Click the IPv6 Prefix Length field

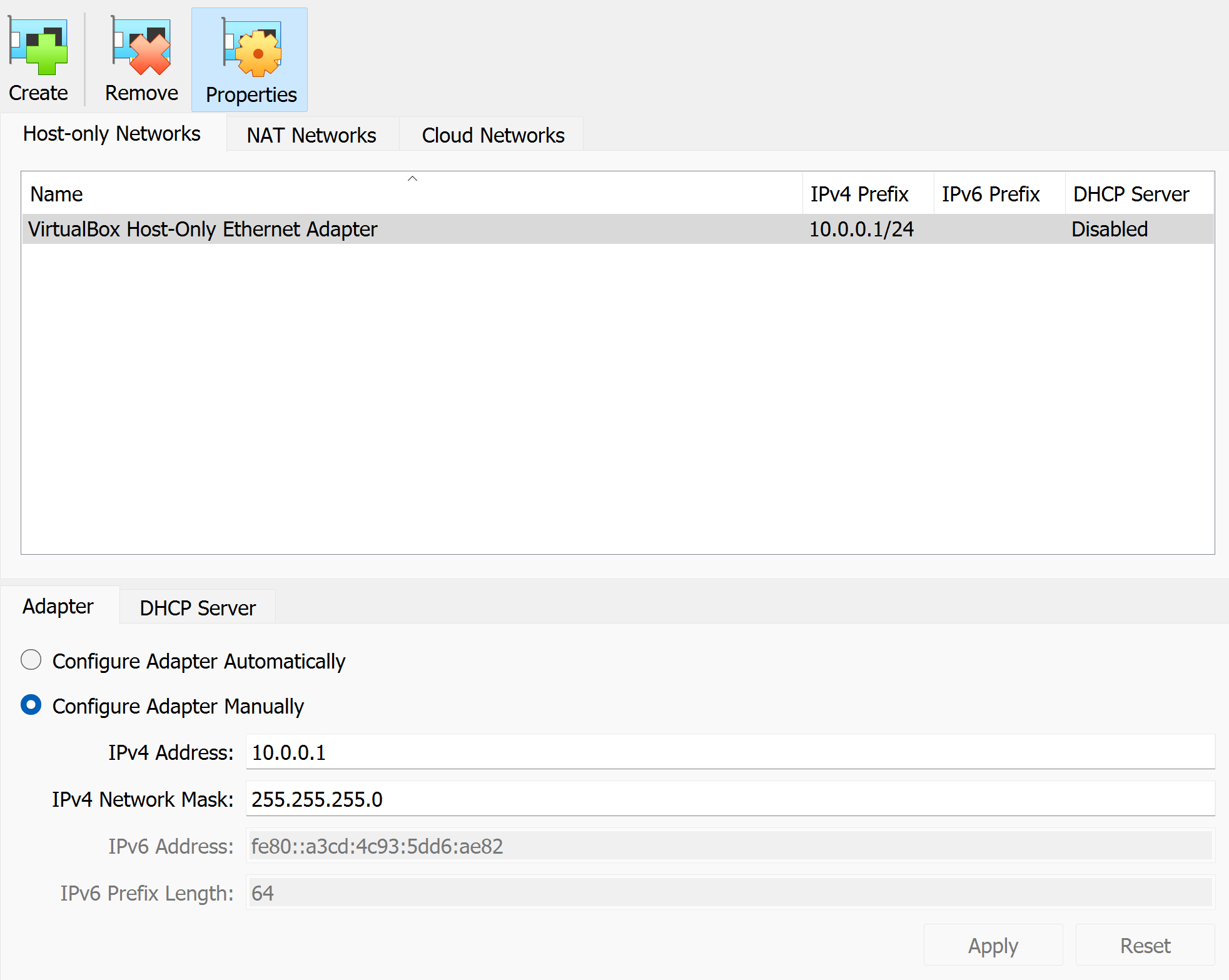click(729, 893)
